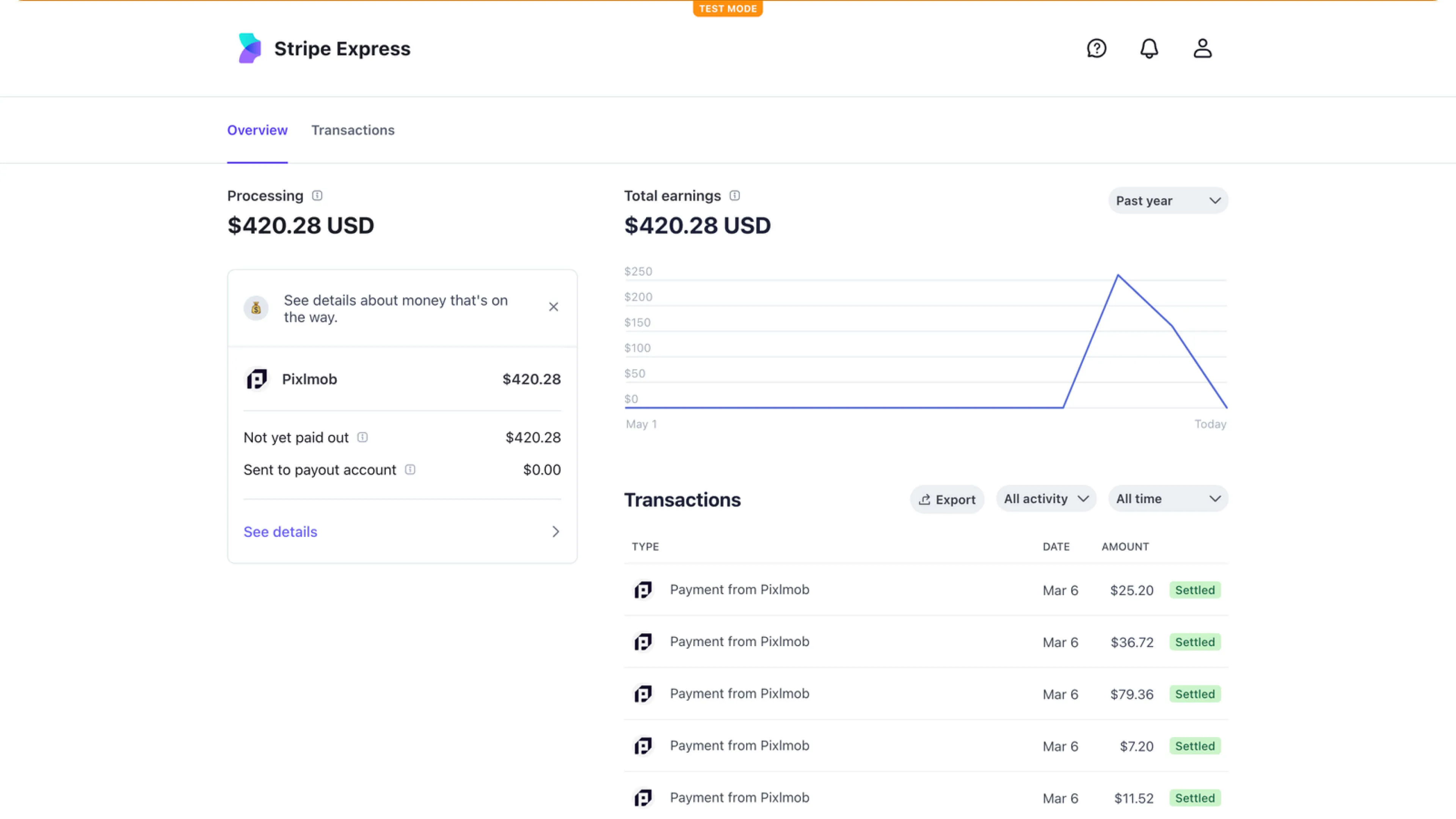Image resolution: width=1456 pixels, height=819 pixels.
Task: Click info icon beside Not yet paid out
Action: 363,438
